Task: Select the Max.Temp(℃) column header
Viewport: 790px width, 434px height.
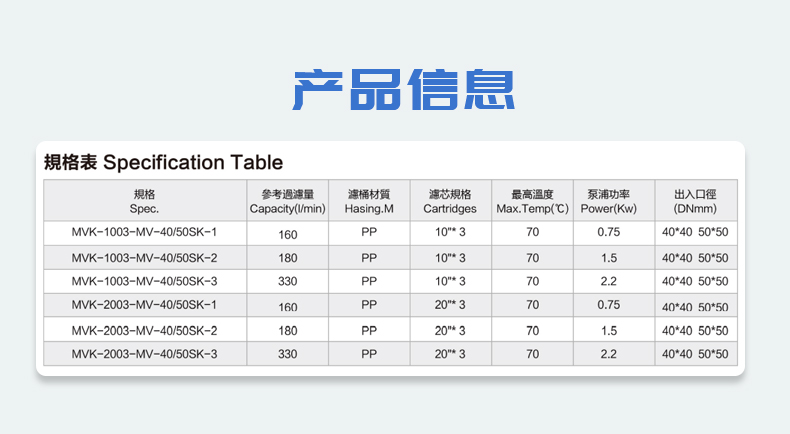Action: (x=532, y=202)
